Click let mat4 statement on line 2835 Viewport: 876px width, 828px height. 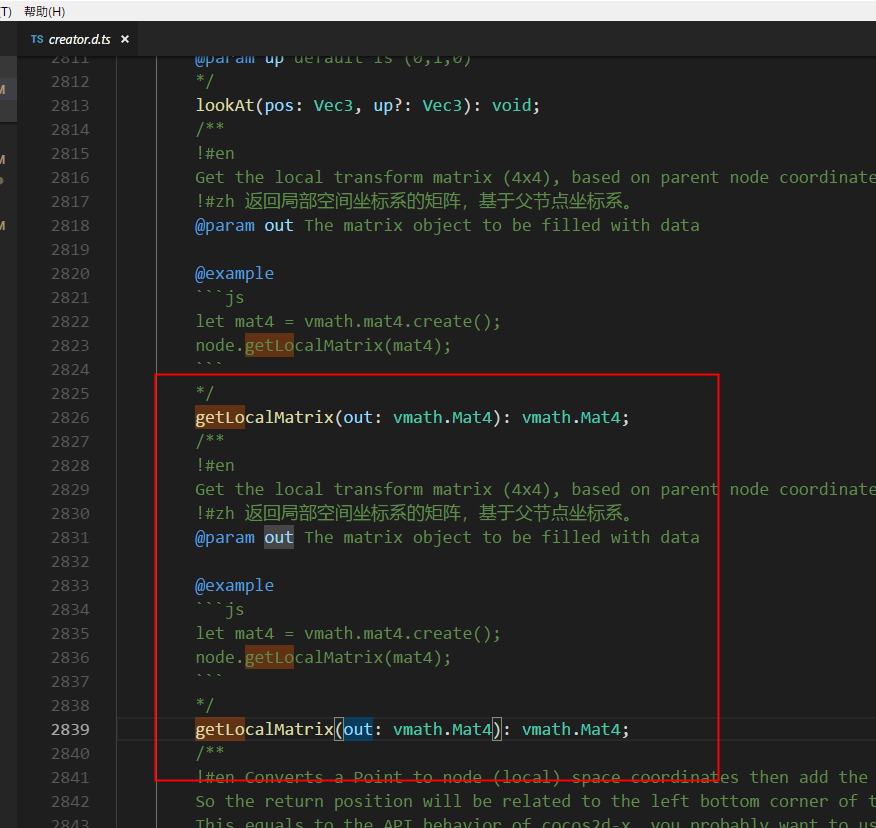[347, 634]
